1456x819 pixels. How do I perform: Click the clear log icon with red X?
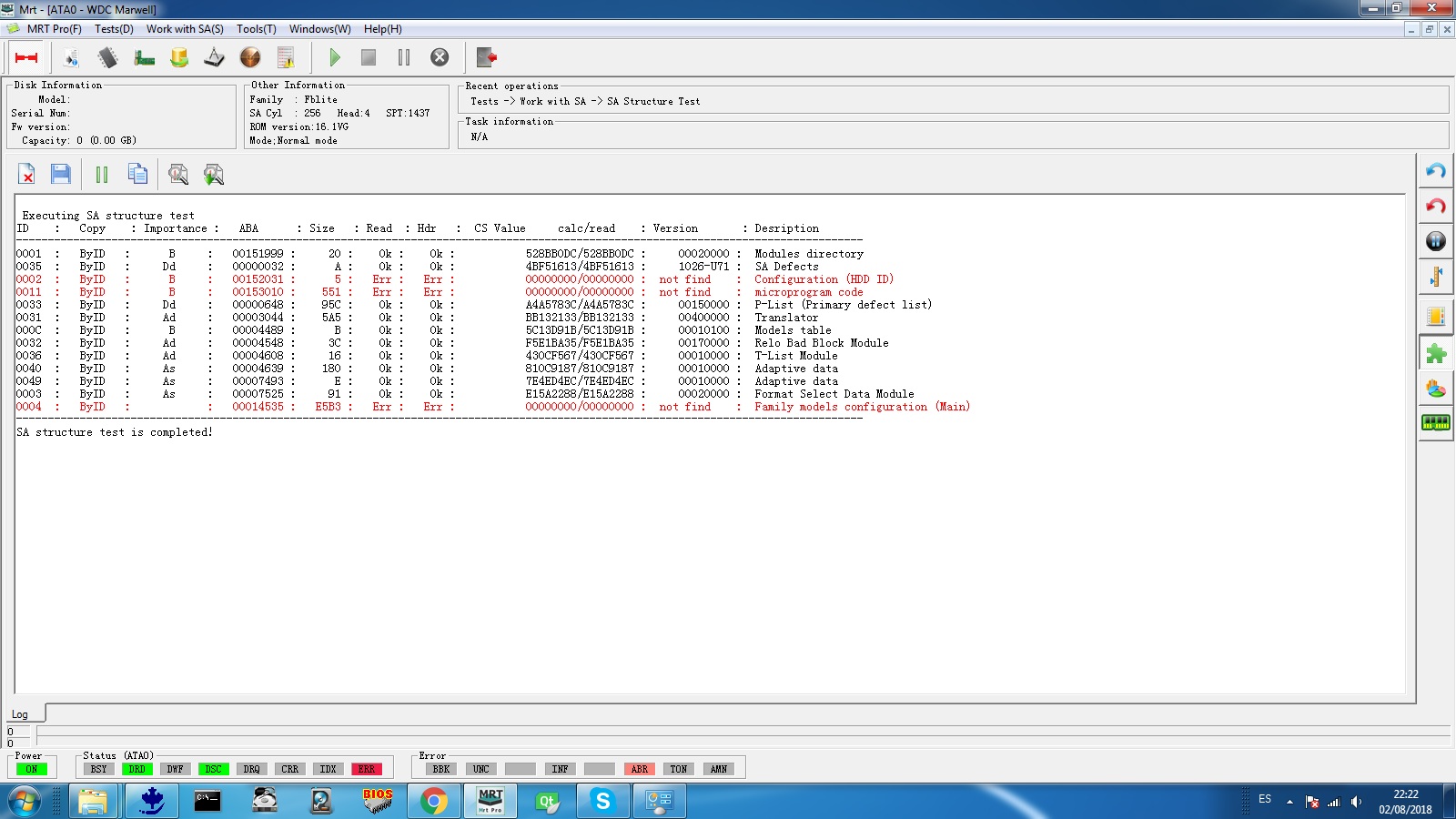[x=26, y=174]
